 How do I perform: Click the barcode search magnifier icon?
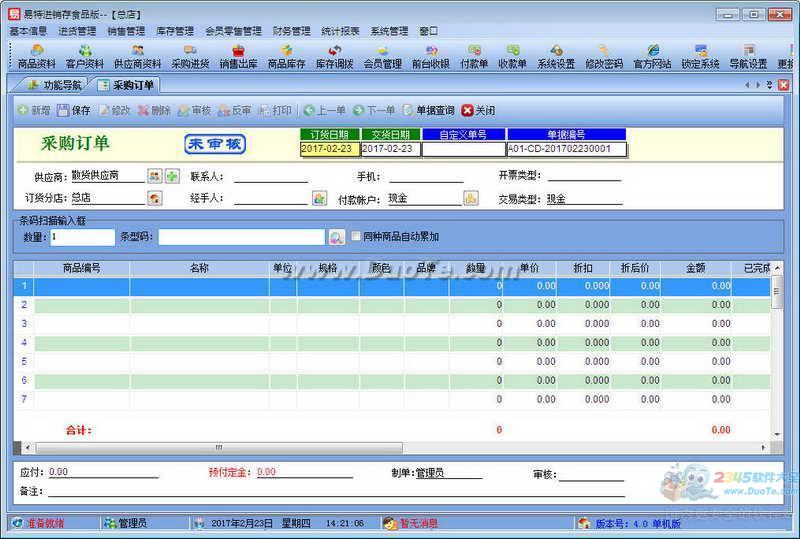(x=337, y=237)
